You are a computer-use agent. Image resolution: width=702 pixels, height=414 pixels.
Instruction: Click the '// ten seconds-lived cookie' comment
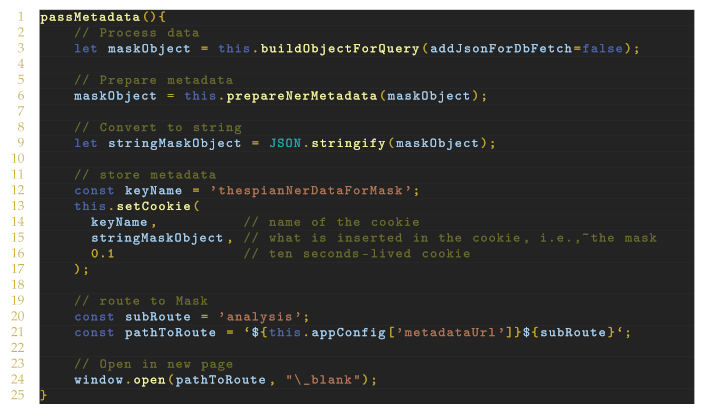pyautogui.click(x=356, y=253)
